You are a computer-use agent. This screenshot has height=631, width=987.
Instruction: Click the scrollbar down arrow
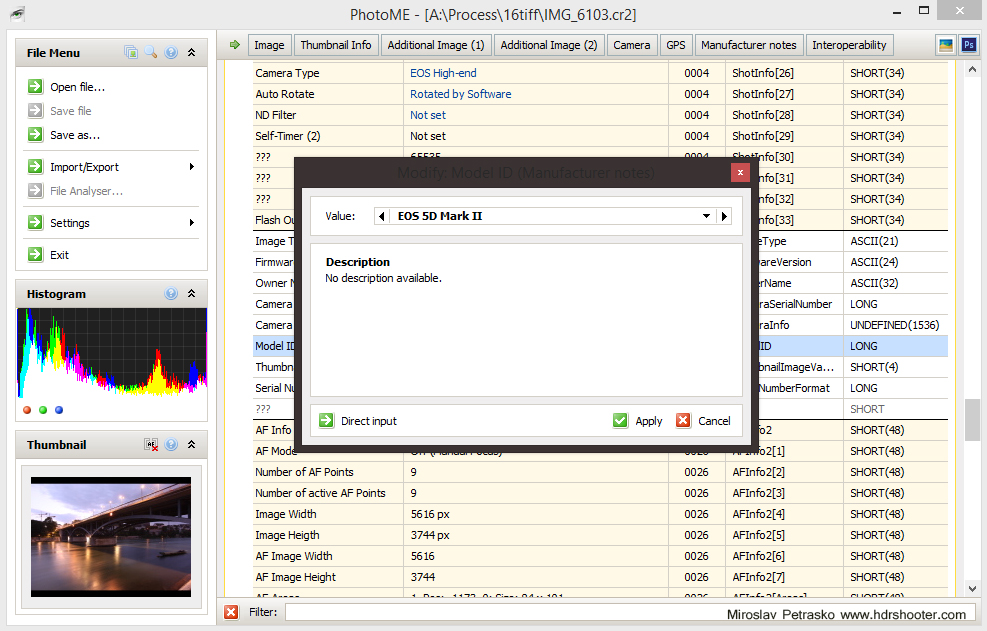coord(972,589)
